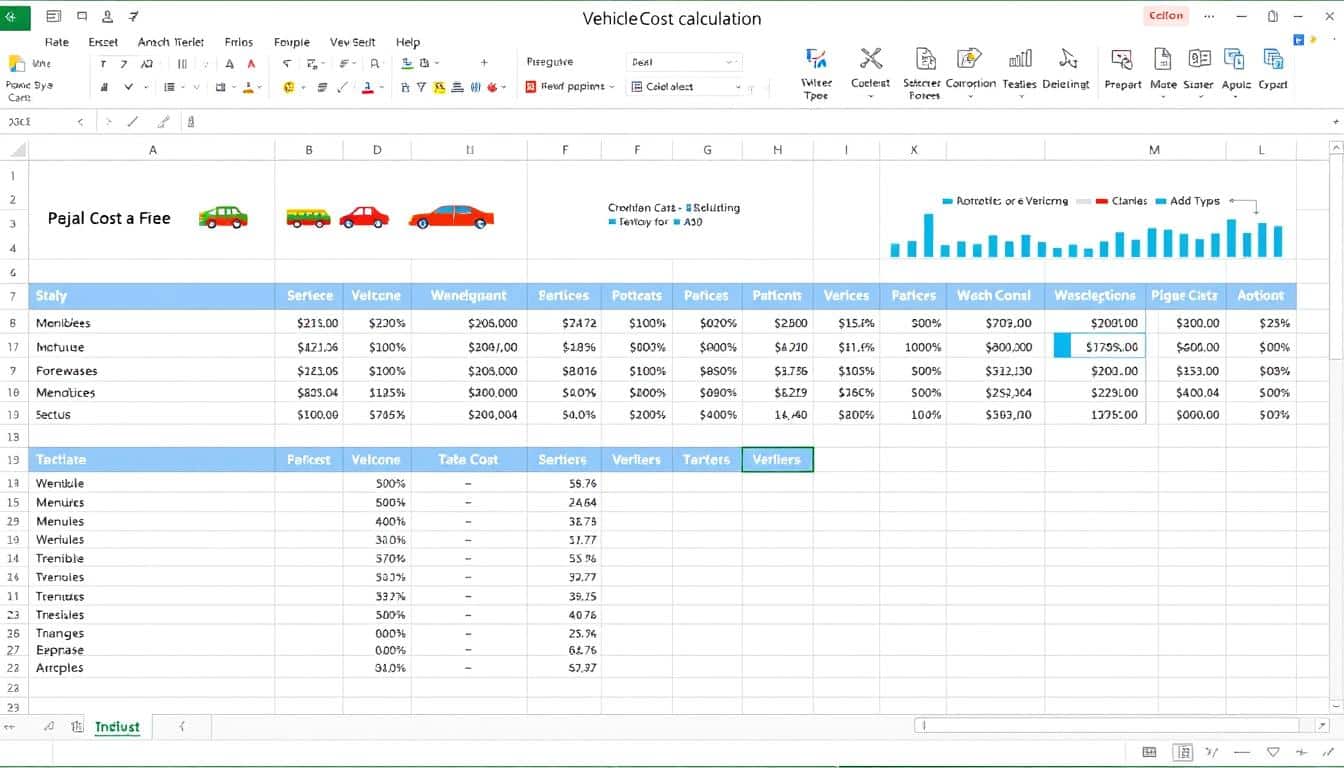Open the Arnch Tierlet ribbon tab
Viewport: 1344px width, 768px height.
(x=171, y=42)
